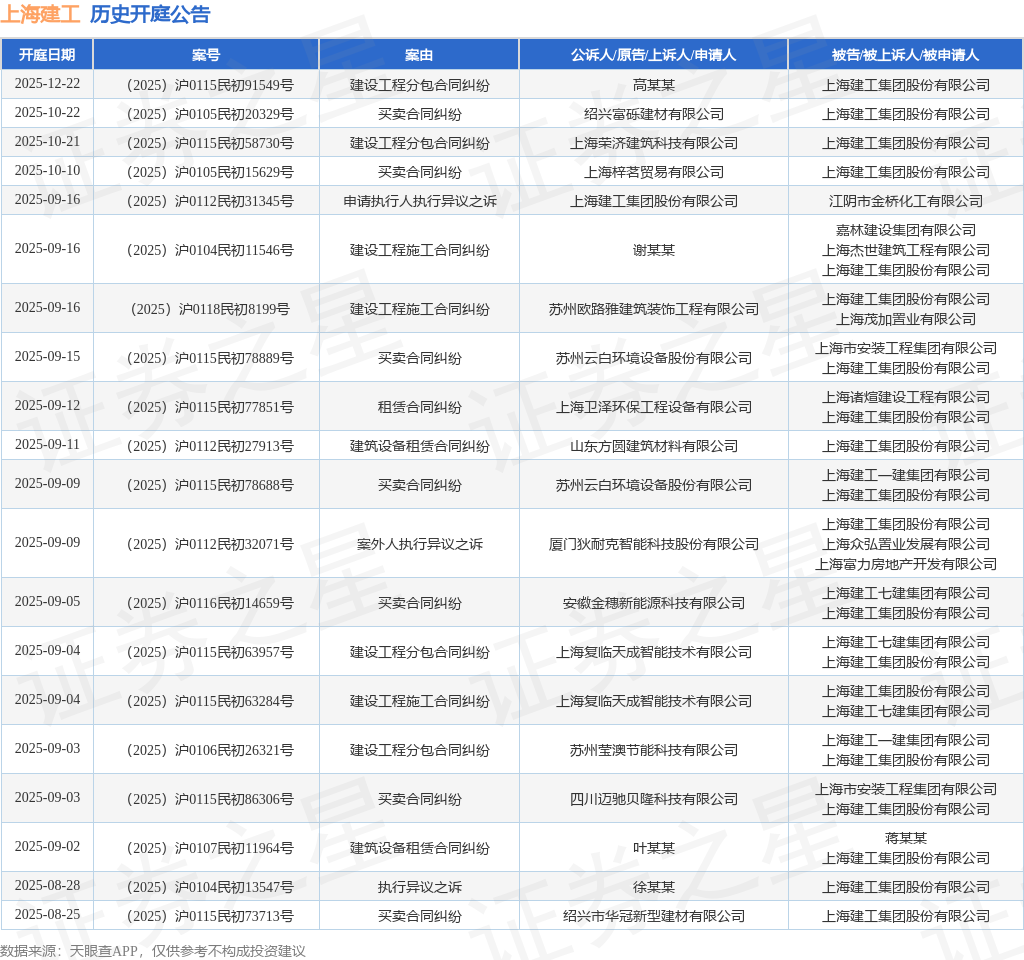The image size is (1024, 960).
Task: Select date cell 2025-12-22
Action: click(x=47, y=84)
